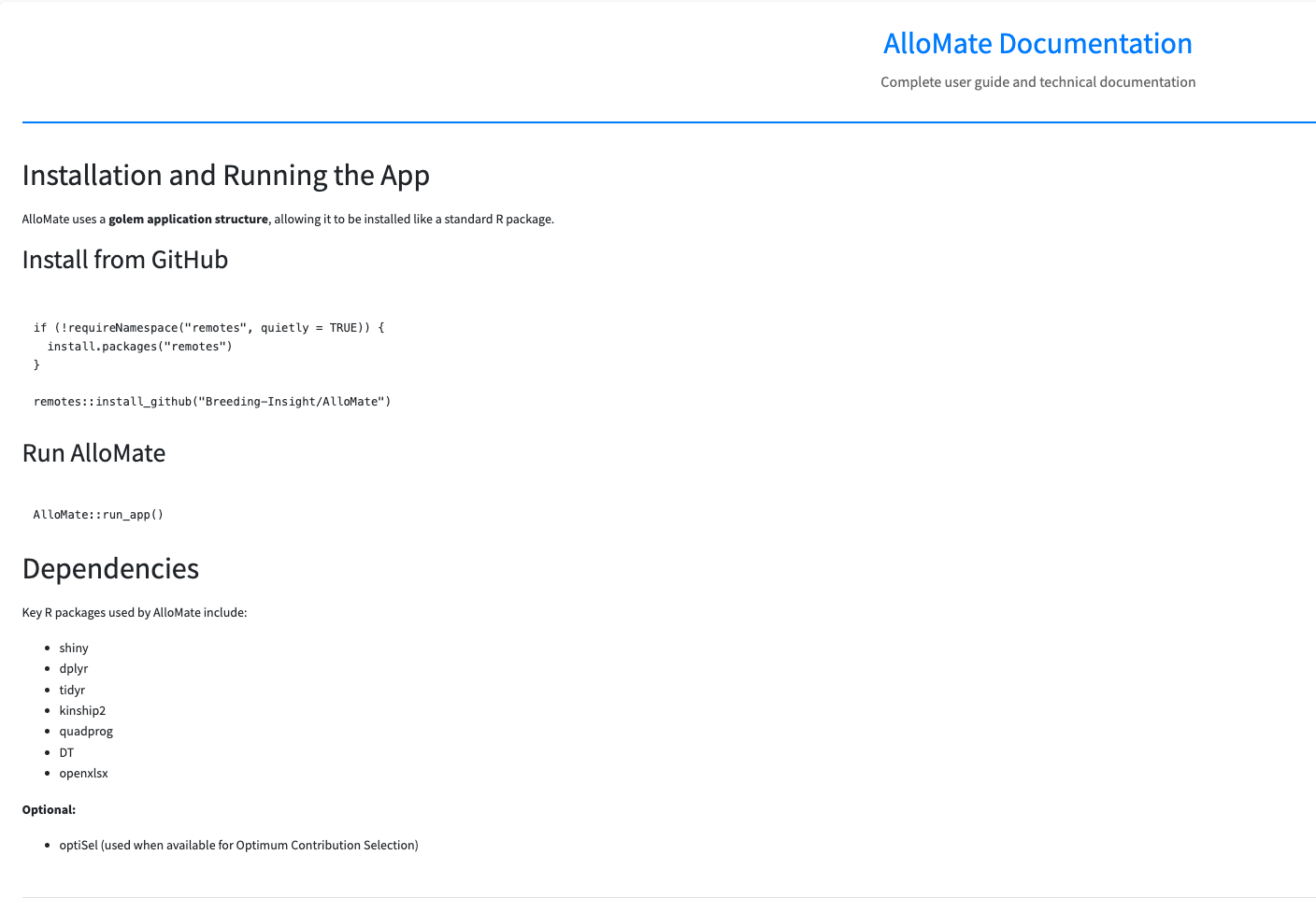Viewport: 1316px width, 898px height.
Task: Select the kinship2 list item
Action: click(82, 710)
